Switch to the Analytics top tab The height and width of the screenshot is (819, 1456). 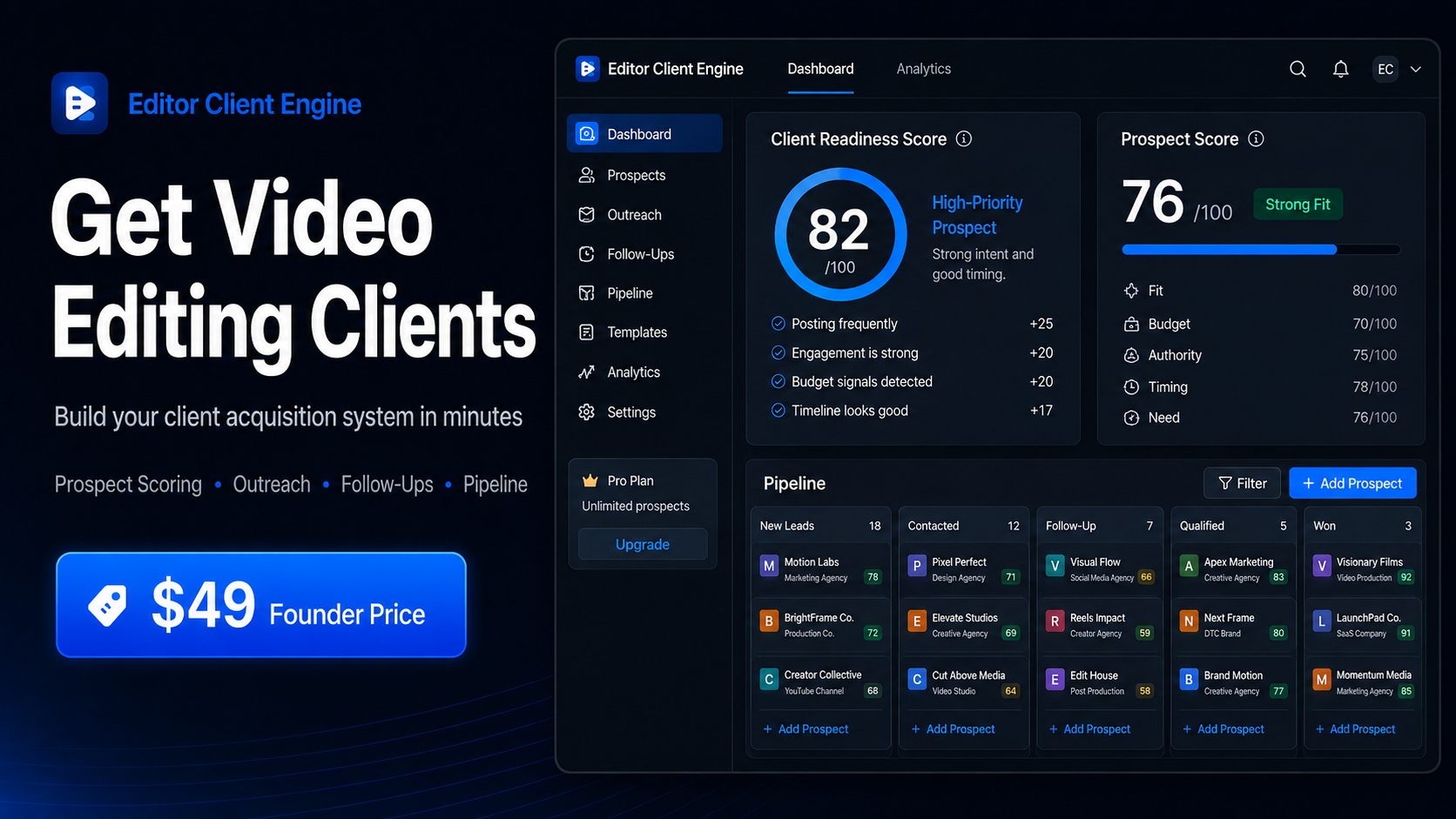click(924, 69)
